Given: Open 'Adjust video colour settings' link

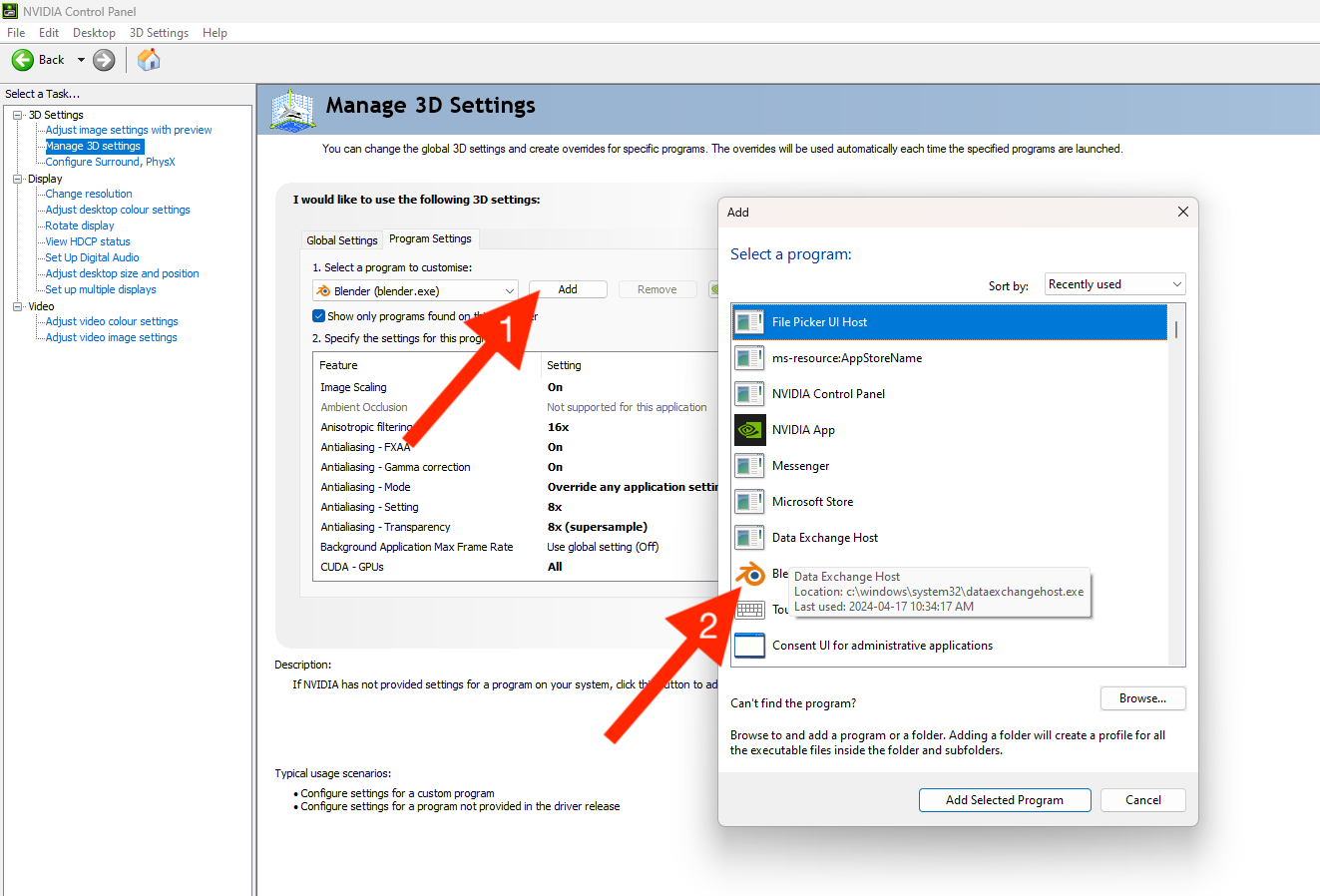Looking at the screenshot, I should [x=112, y=321].
